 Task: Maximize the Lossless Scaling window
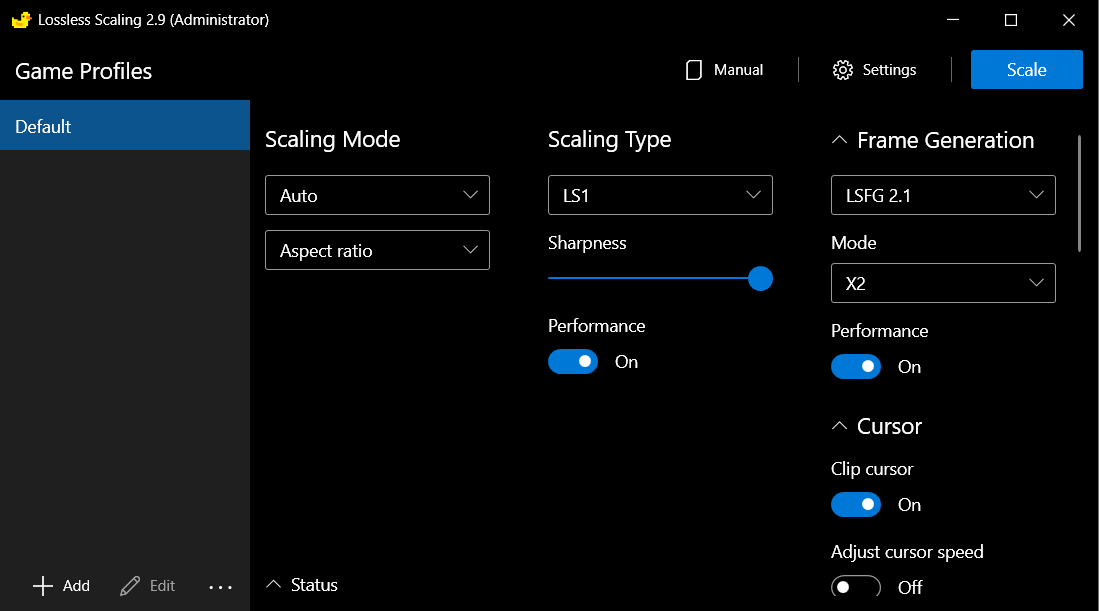tap(1011, 20)
